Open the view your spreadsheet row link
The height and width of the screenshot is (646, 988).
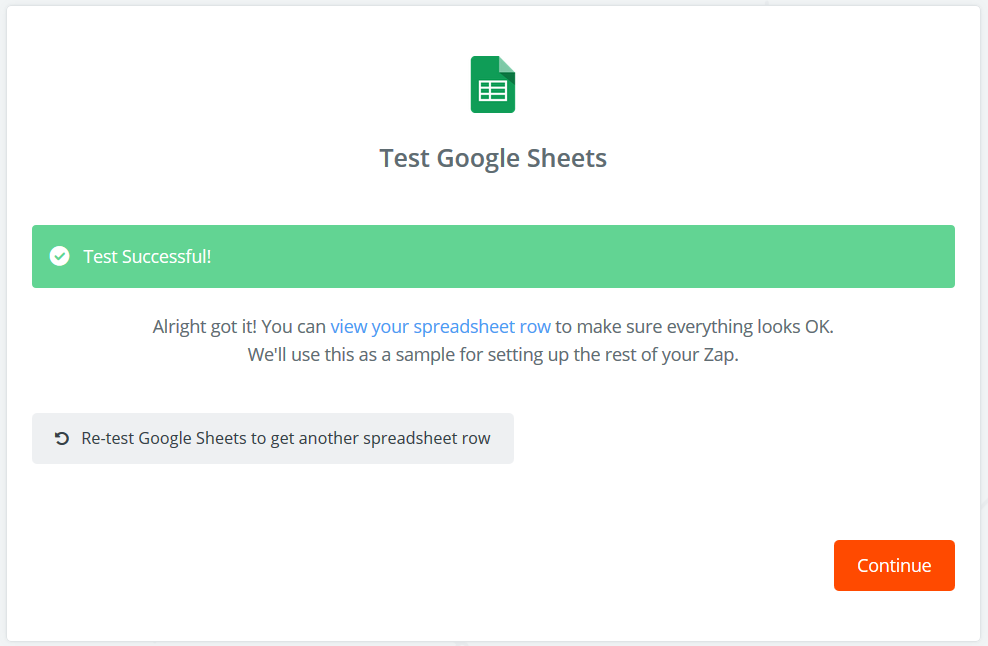[x=440, y=326]
